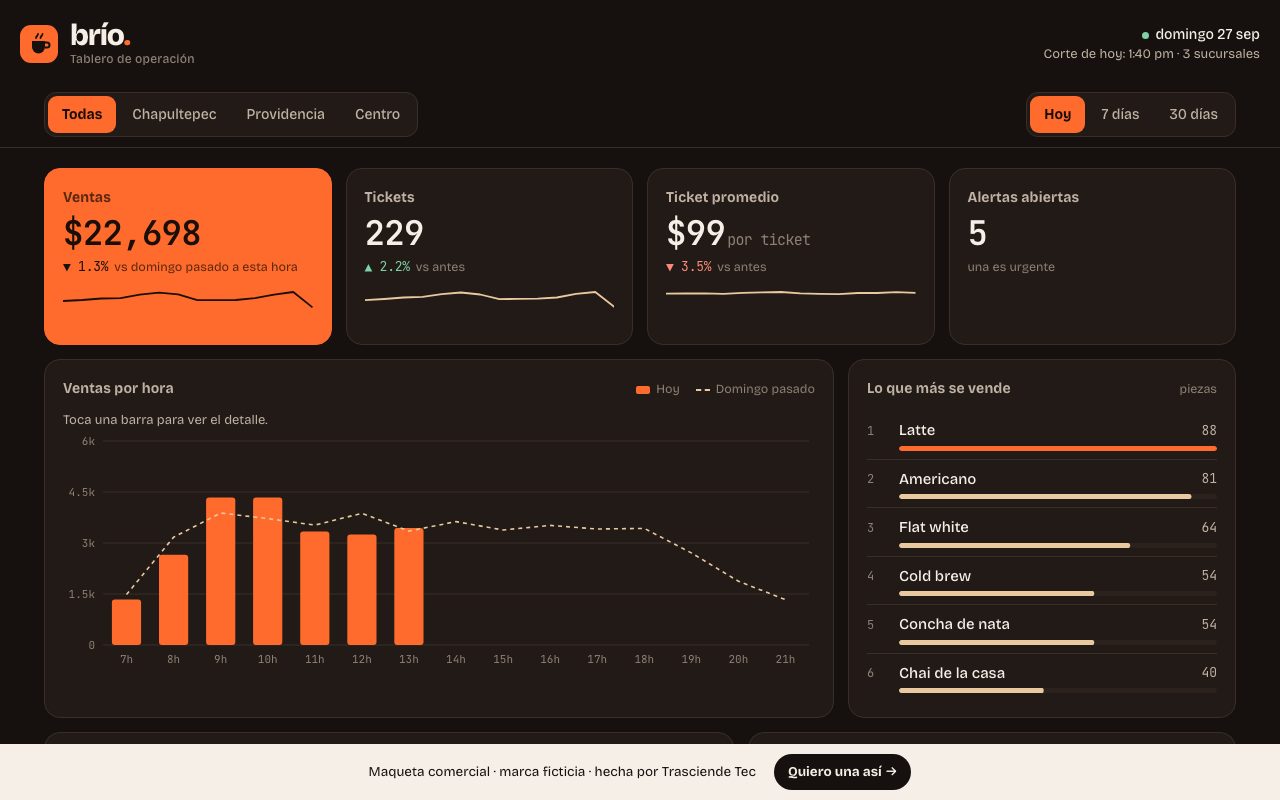1280x800 pixels.
Task: Click the 1.3% sales change indicator
Action: (x=86, y=267)
